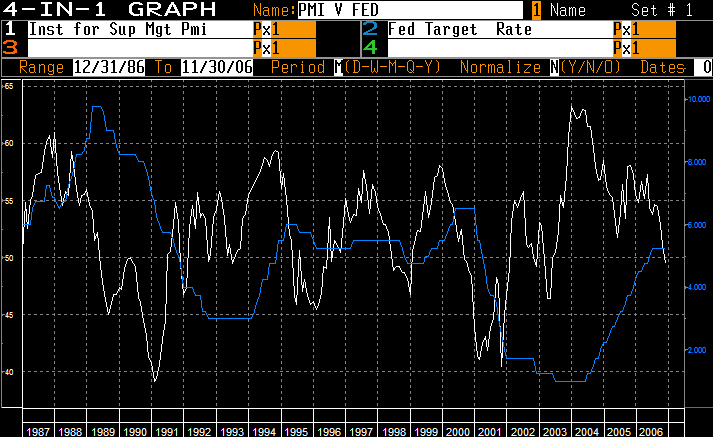Click the orange number 3 series marker
The image size is (713, 437).
point(10,48)
